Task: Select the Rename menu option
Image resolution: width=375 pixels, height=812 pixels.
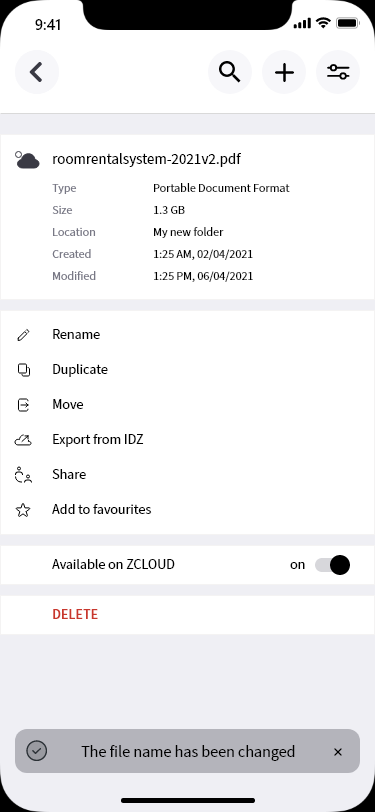Action: point(76,335)
